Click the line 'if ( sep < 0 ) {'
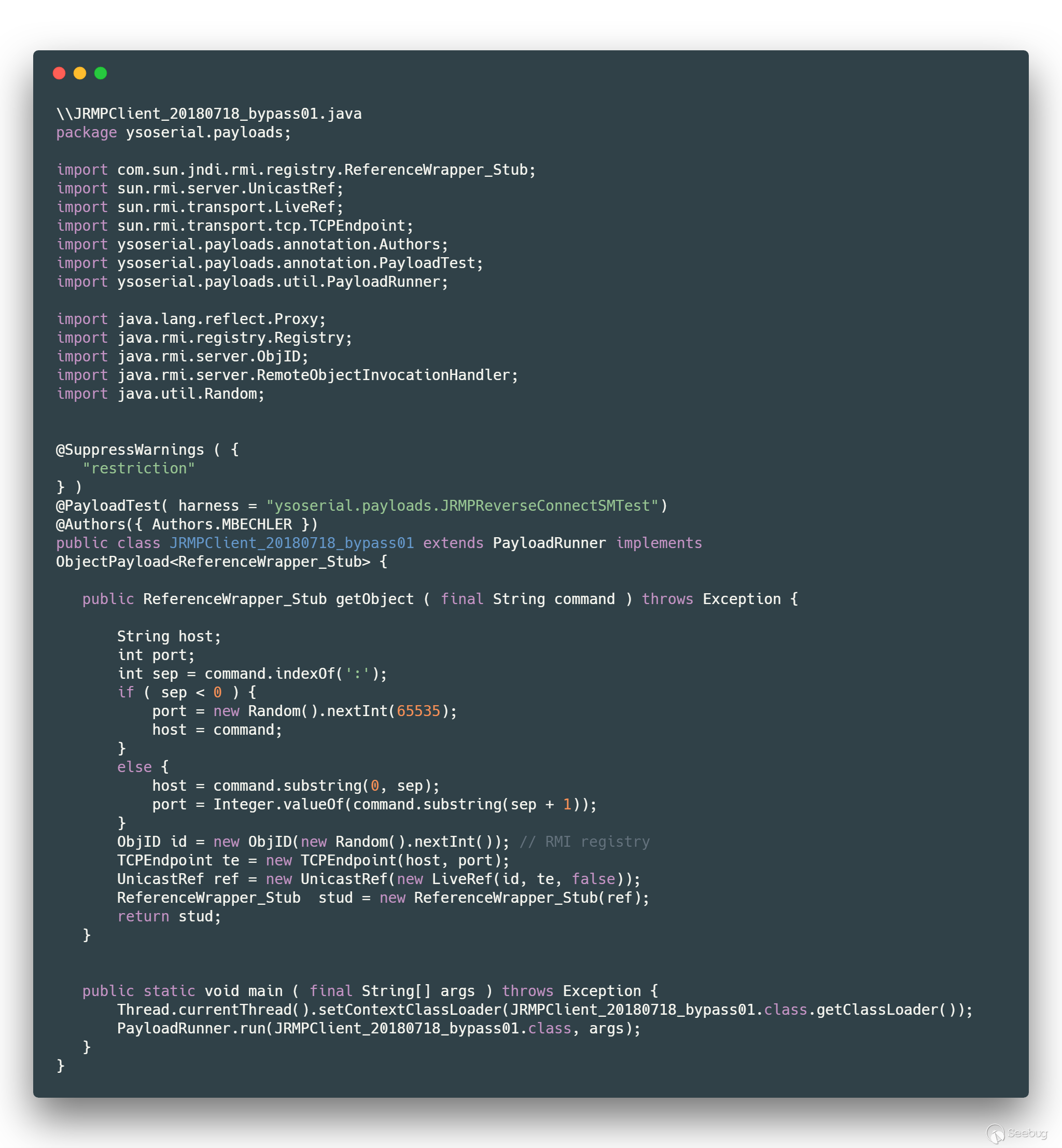Viewport: 1062px width, 1148px height. [x=187, y=693]
